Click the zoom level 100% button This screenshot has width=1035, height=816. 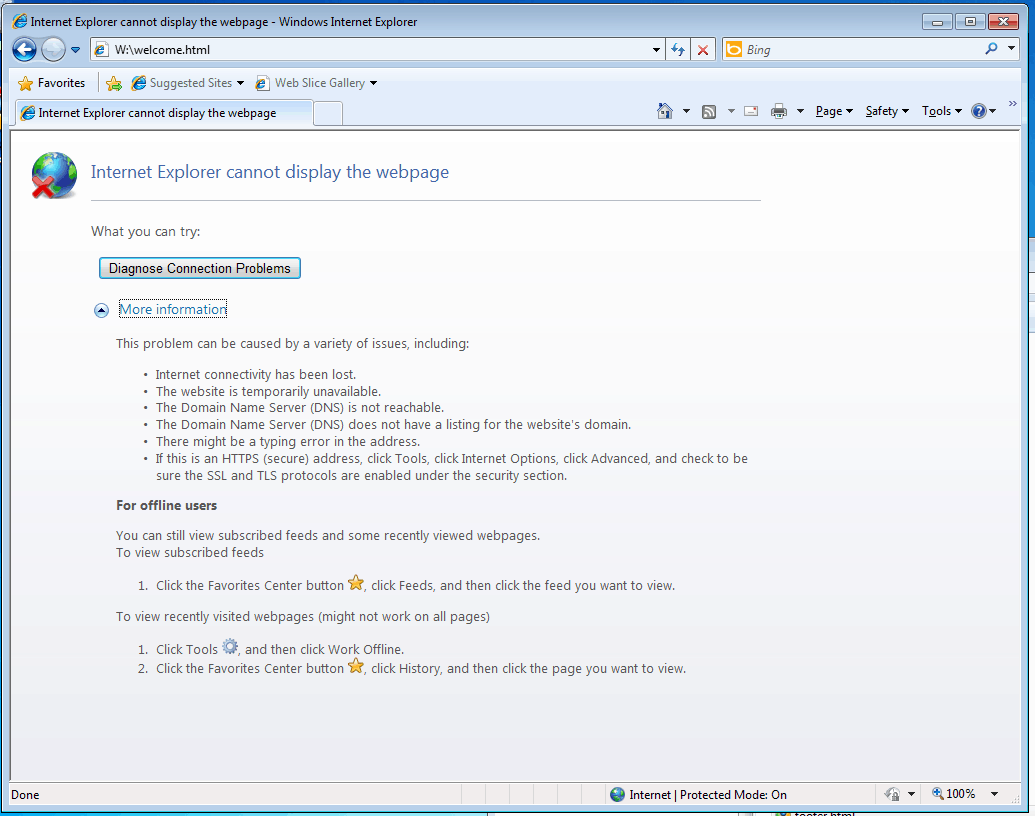954,794
